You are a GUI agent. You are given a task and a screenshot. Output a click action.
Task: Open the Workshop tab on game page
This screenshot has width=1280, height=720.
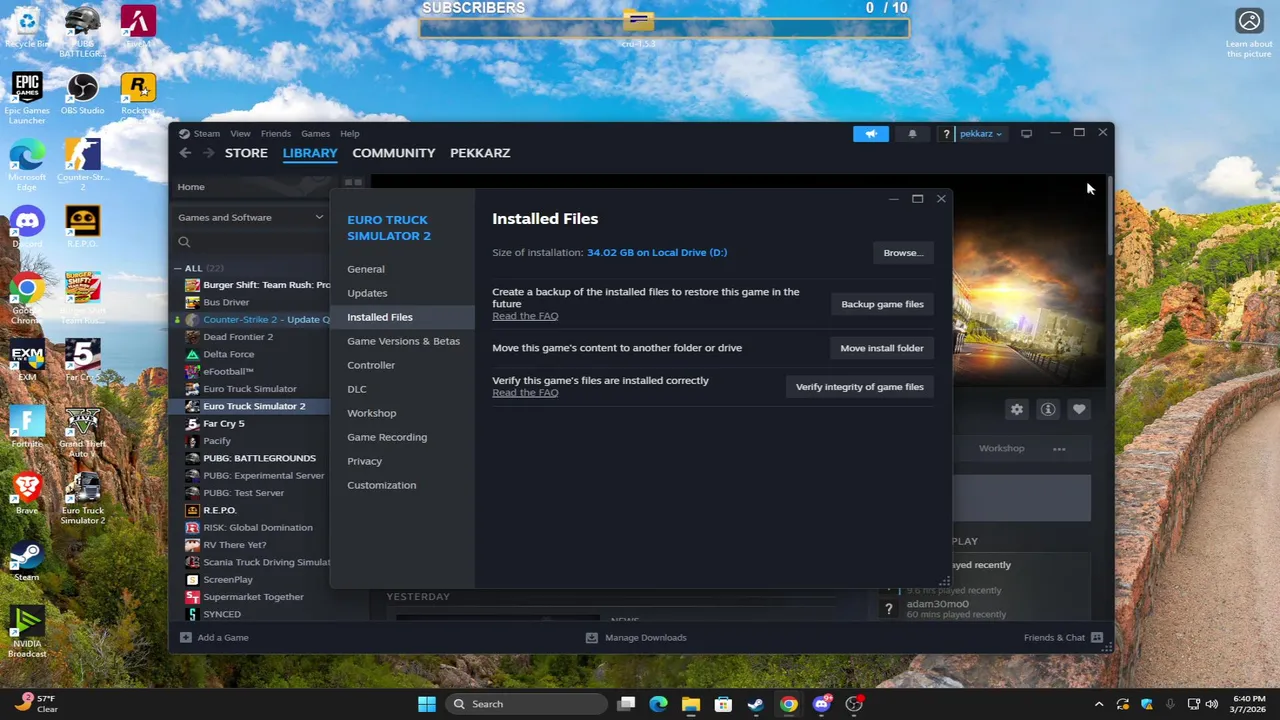(x=1001, y=448)
